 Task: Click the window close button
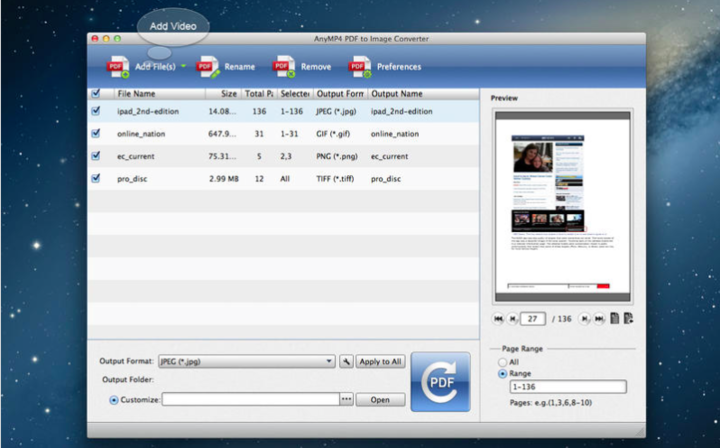pyautogui.click(x=95, y=39)
